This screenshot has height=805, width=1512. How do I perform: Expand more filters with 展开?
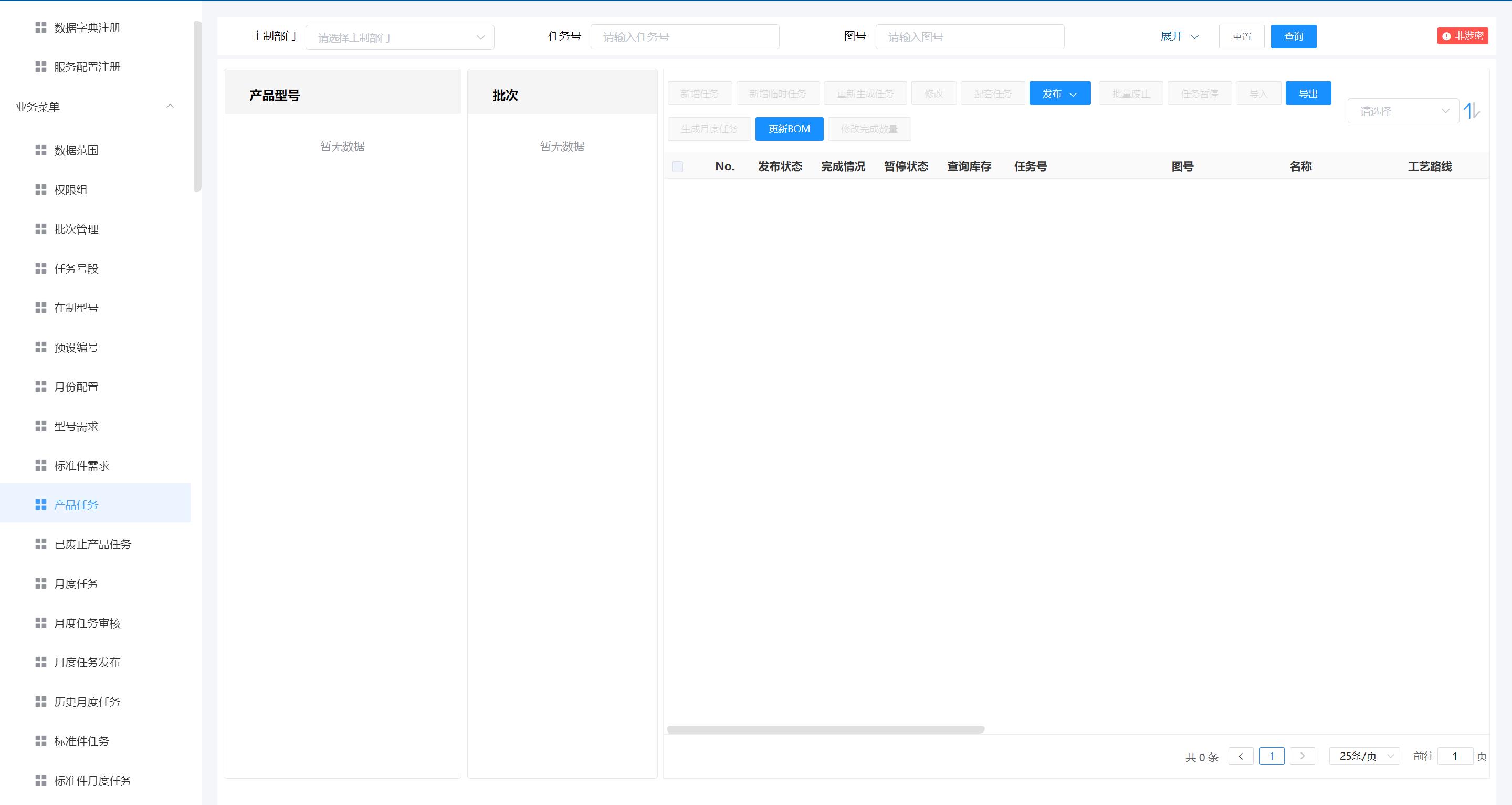click(x=1179, y=36)
